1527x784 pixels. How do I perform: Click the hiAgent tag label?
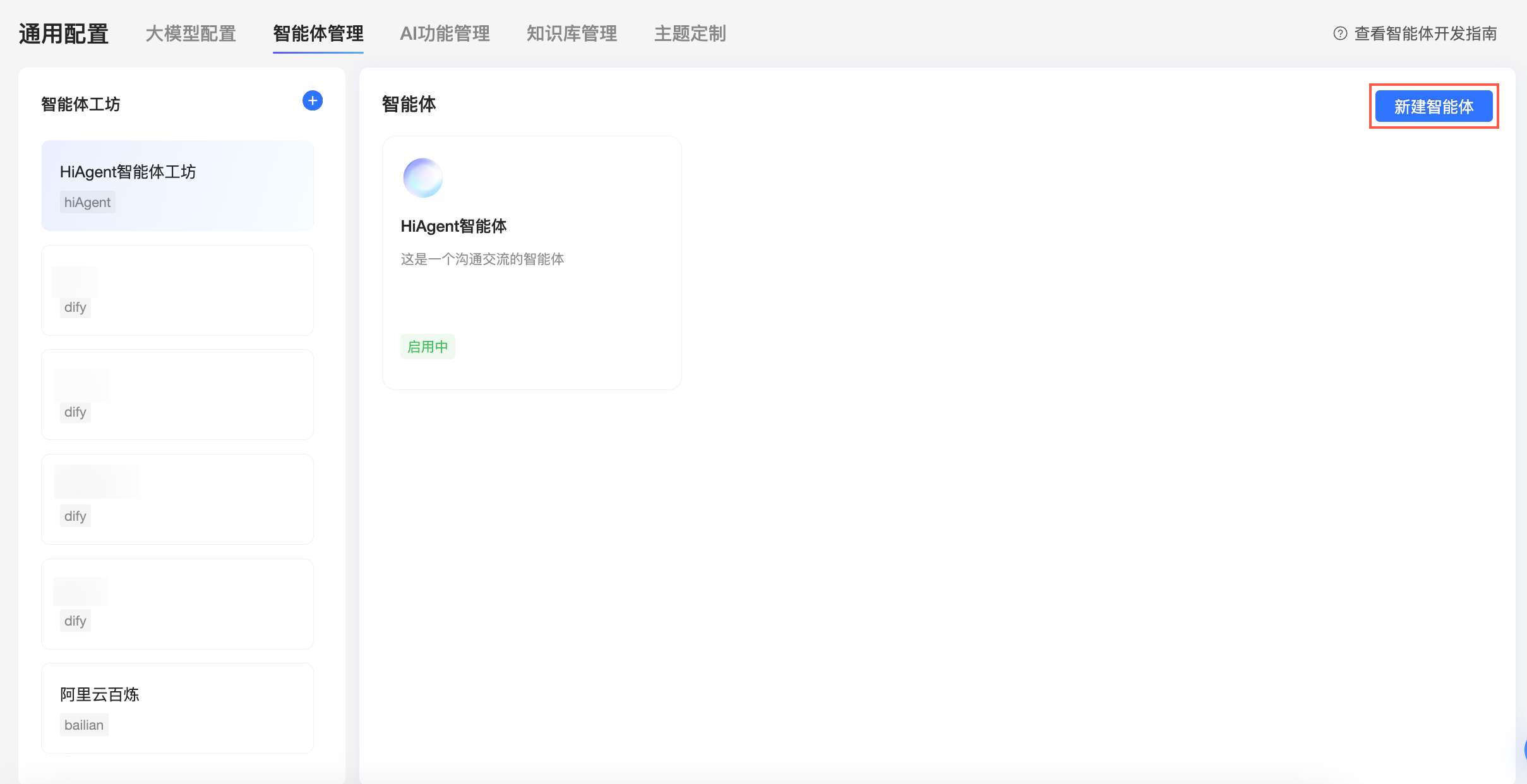88,202
